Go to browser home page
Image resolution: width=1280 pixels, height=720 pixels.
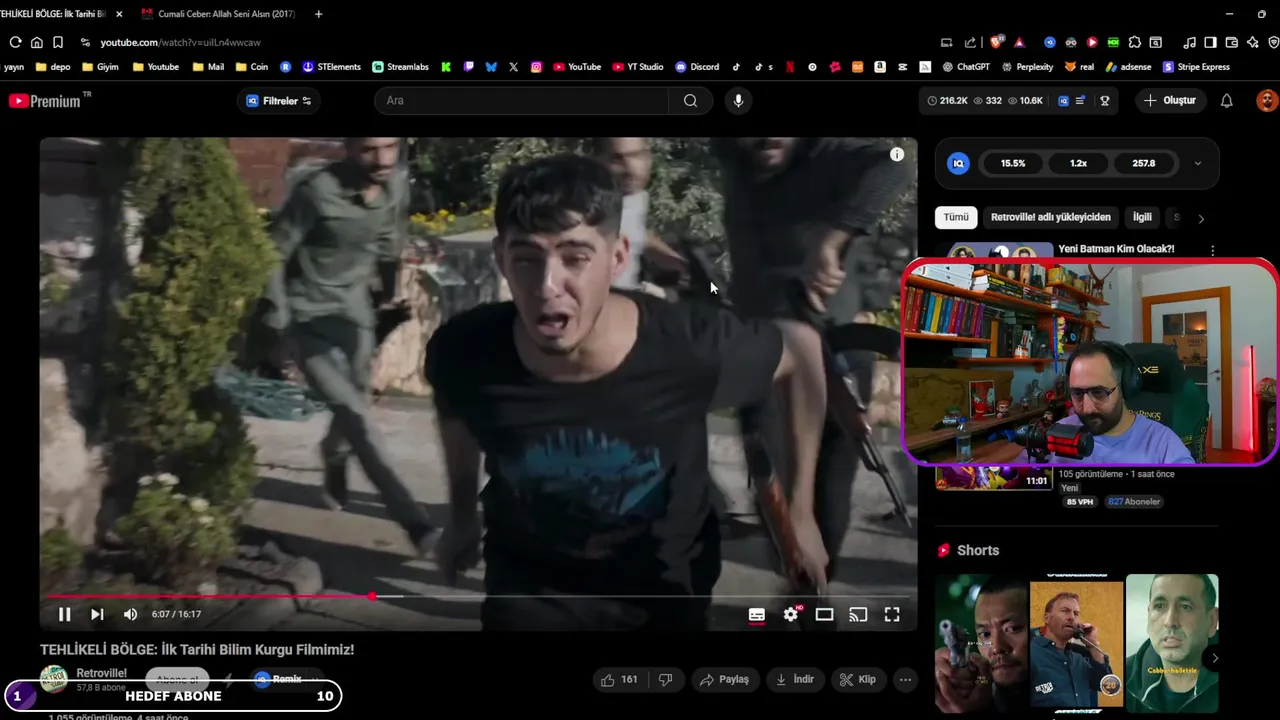(x=37, y=42)
